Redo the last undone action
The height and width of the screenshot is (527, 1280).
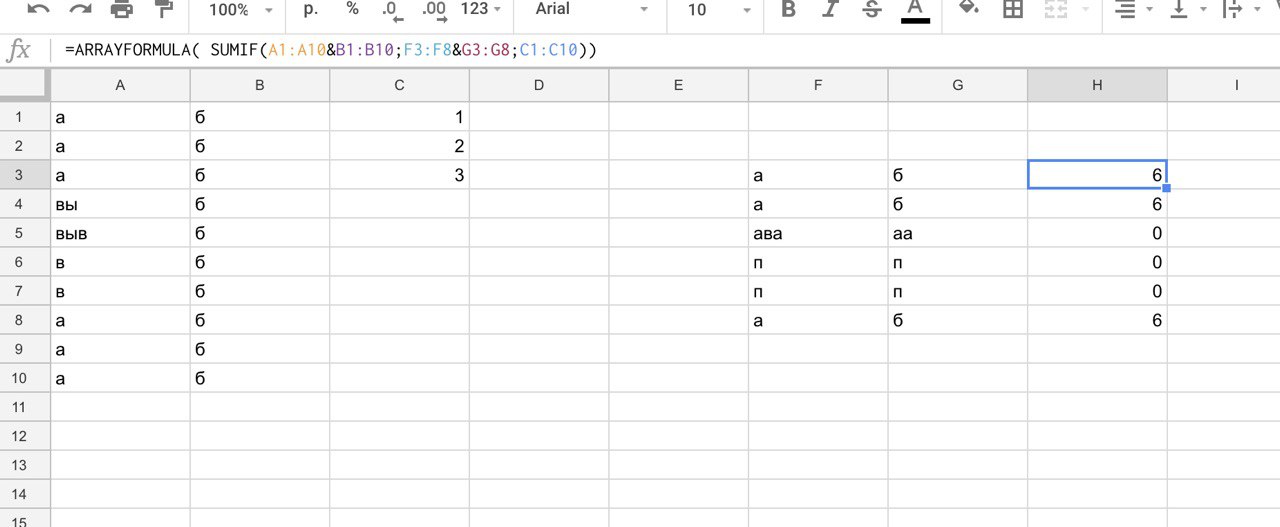click(79, 9)
